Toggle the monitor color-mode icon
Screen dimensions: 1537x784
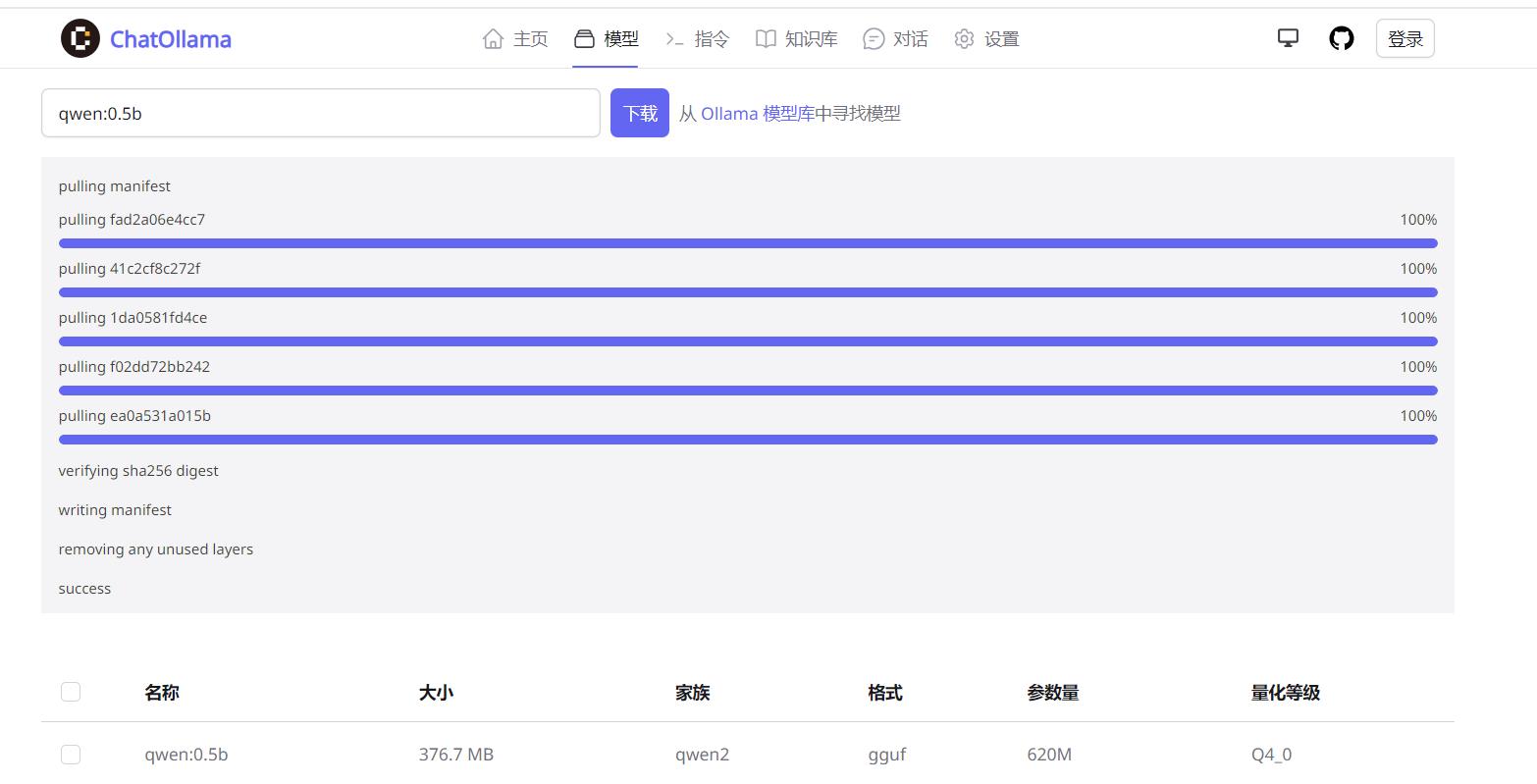click(1288, 38)
